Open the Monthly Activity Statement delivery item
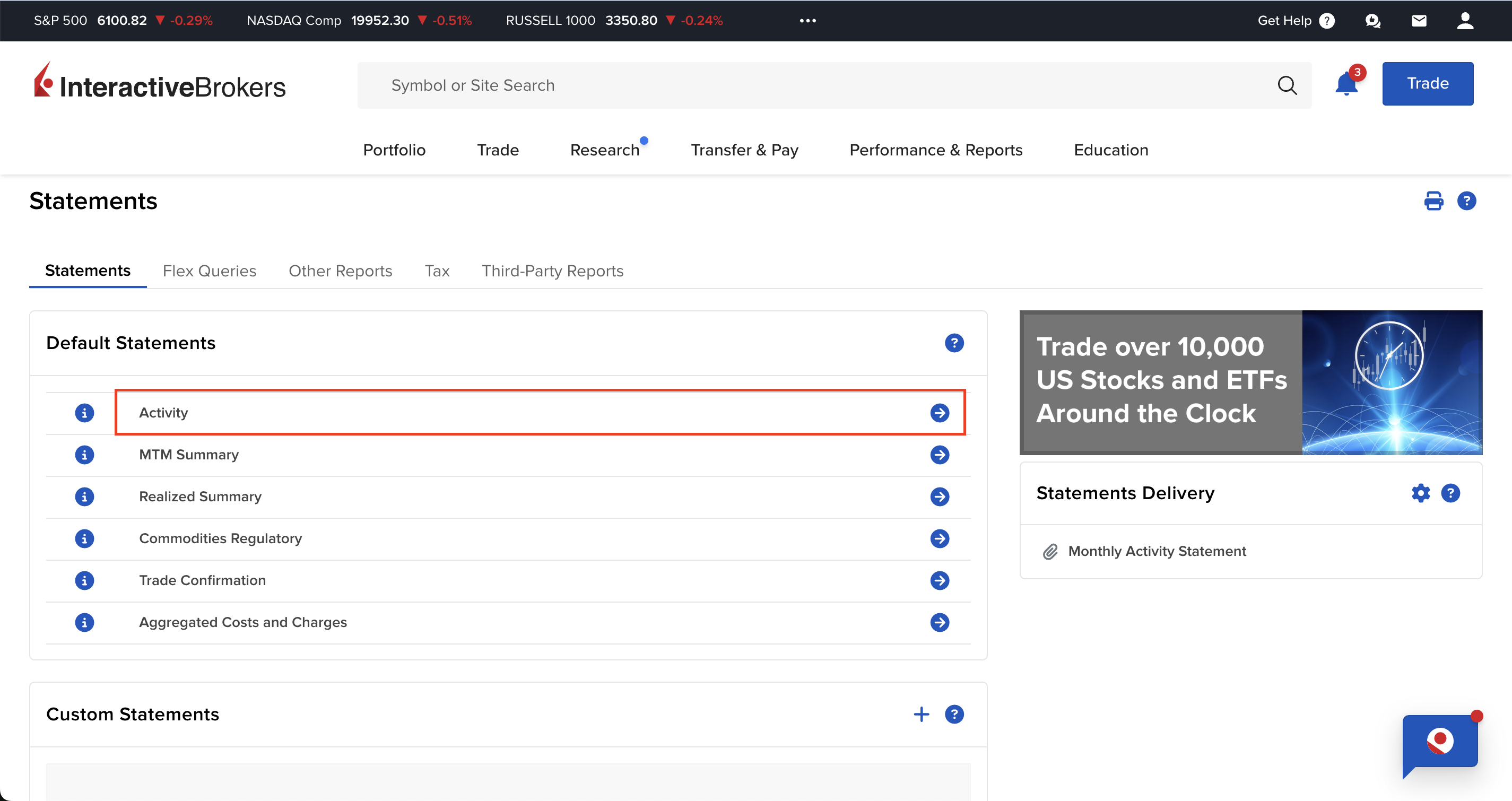This screenshot has height=801, width=1512. pyautogui.click(x=1157, y=552)
